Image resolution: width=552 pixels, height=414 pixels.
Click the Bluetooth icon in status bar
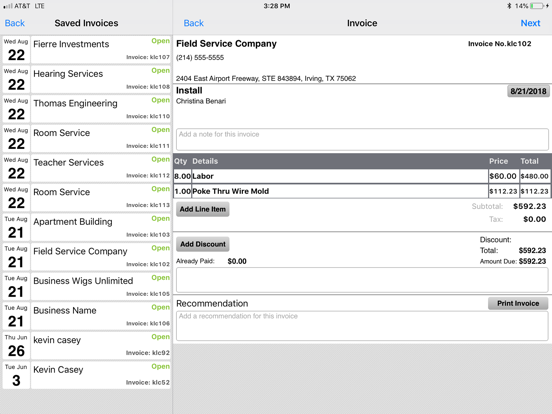[509, 6]
